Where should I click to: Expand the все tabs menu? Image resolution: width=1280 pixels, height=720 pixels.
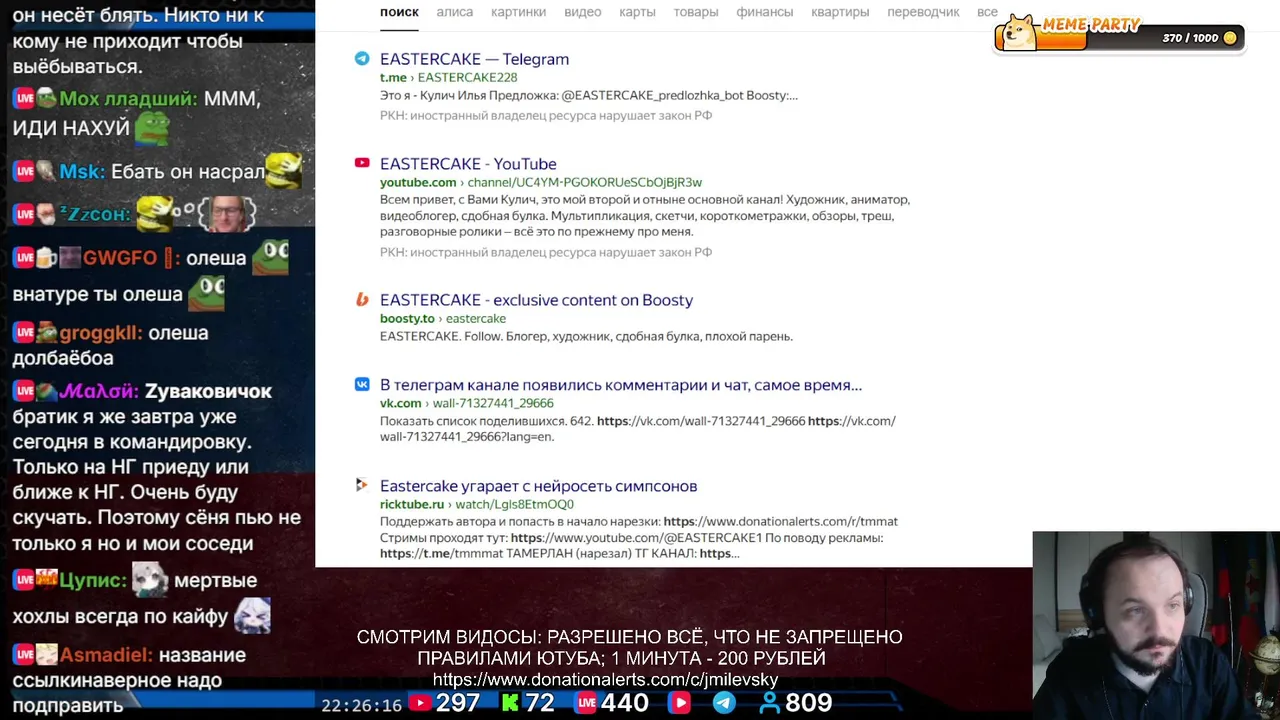click(987, 12)
